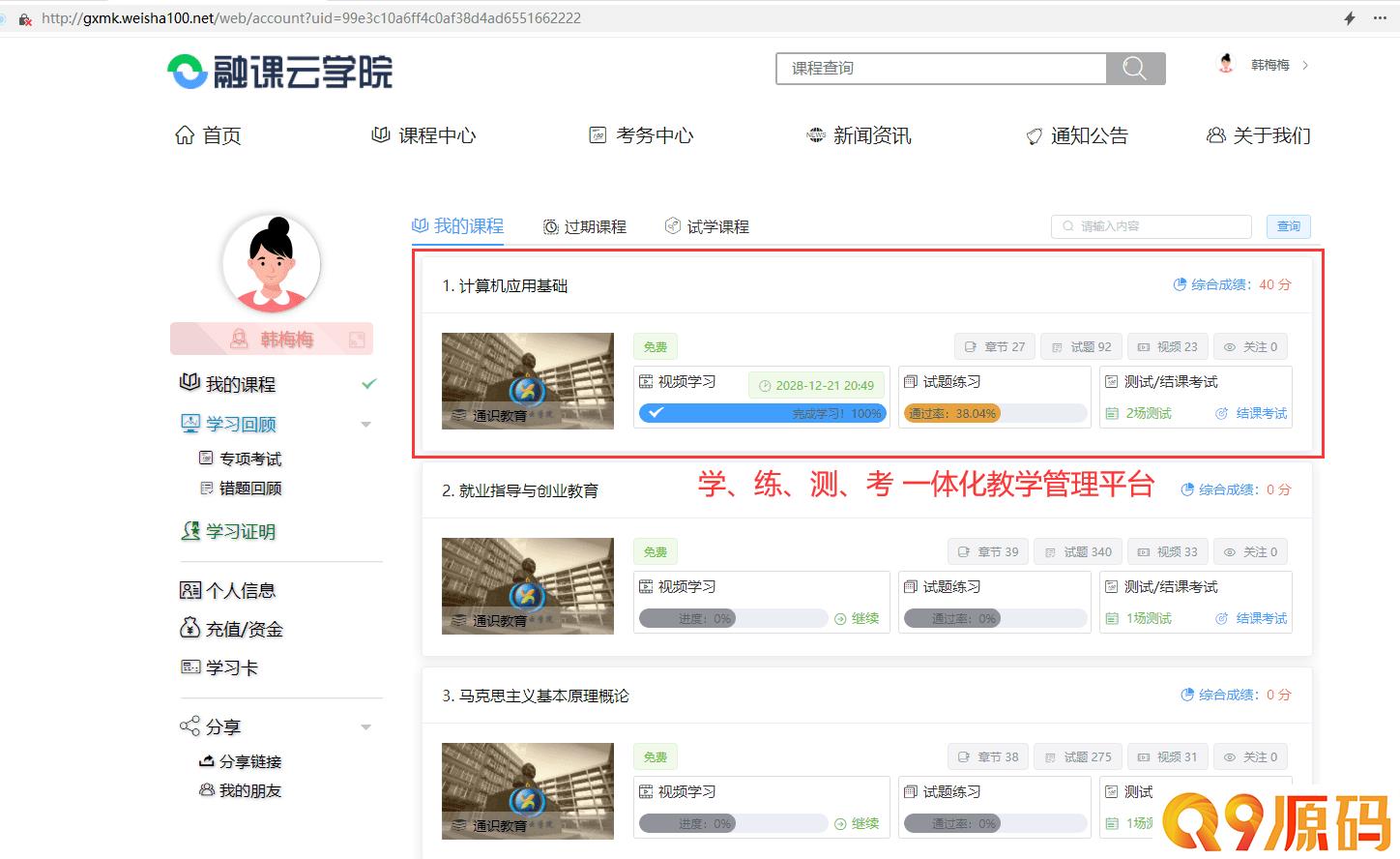Open 充值/资金 in sidebar
This screenshot has width=1400, height=859.
(232, 629)
